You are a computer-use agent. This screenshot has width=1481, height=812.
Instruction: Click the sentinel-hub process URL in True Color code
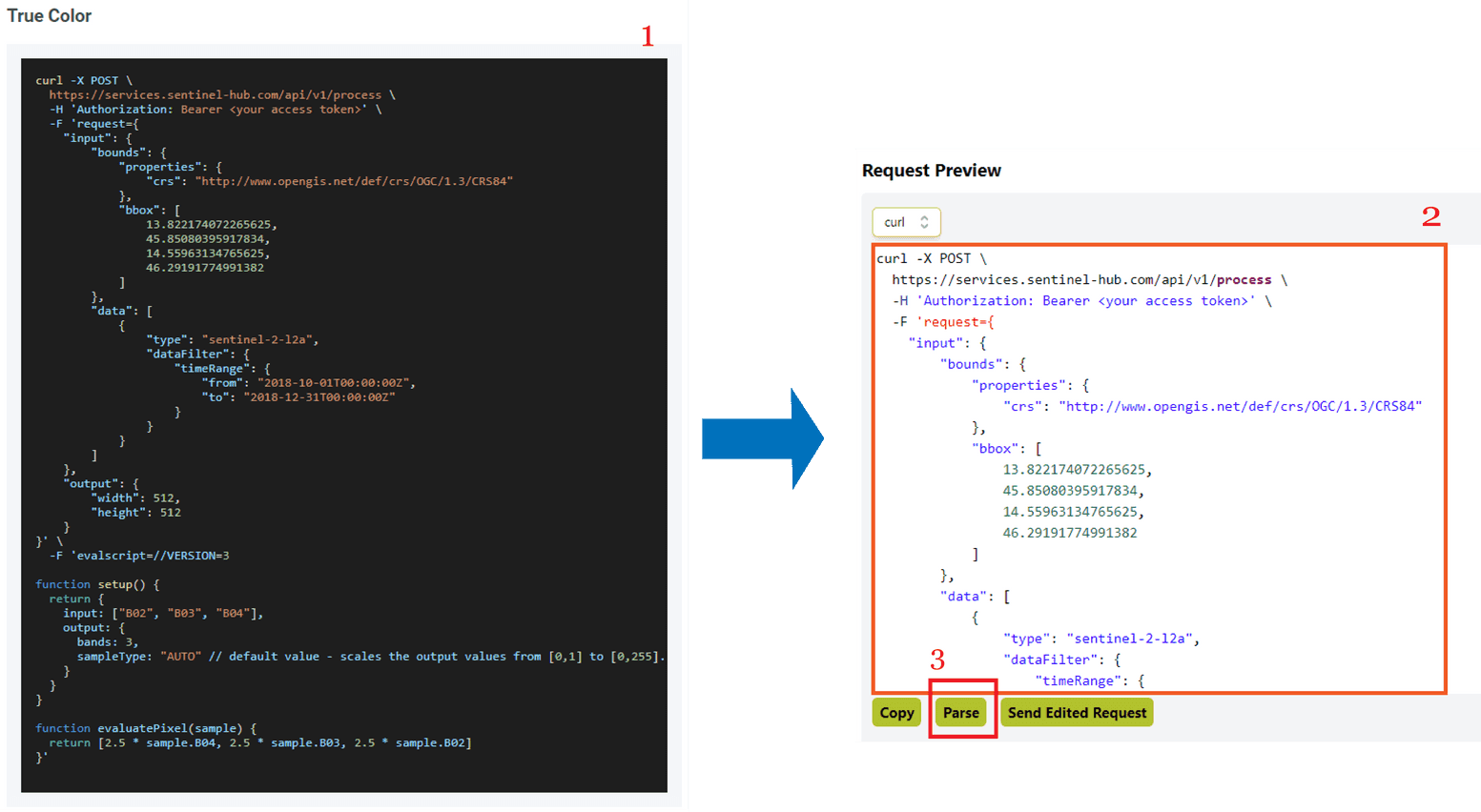pos(216,94)
